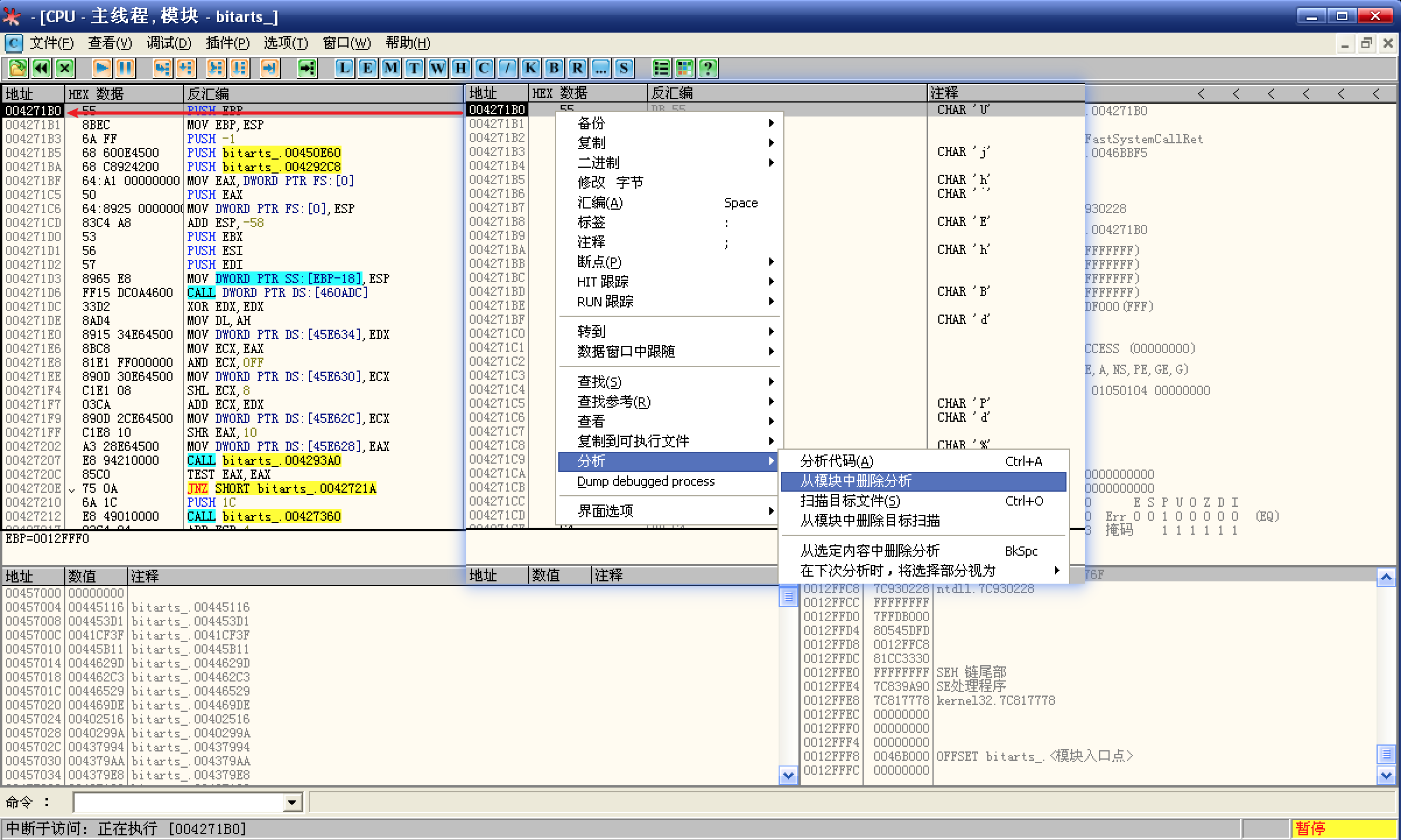Open the Log window with L icon
Viewport: 1401px width, 840px height.
click(x=344, y=68)
